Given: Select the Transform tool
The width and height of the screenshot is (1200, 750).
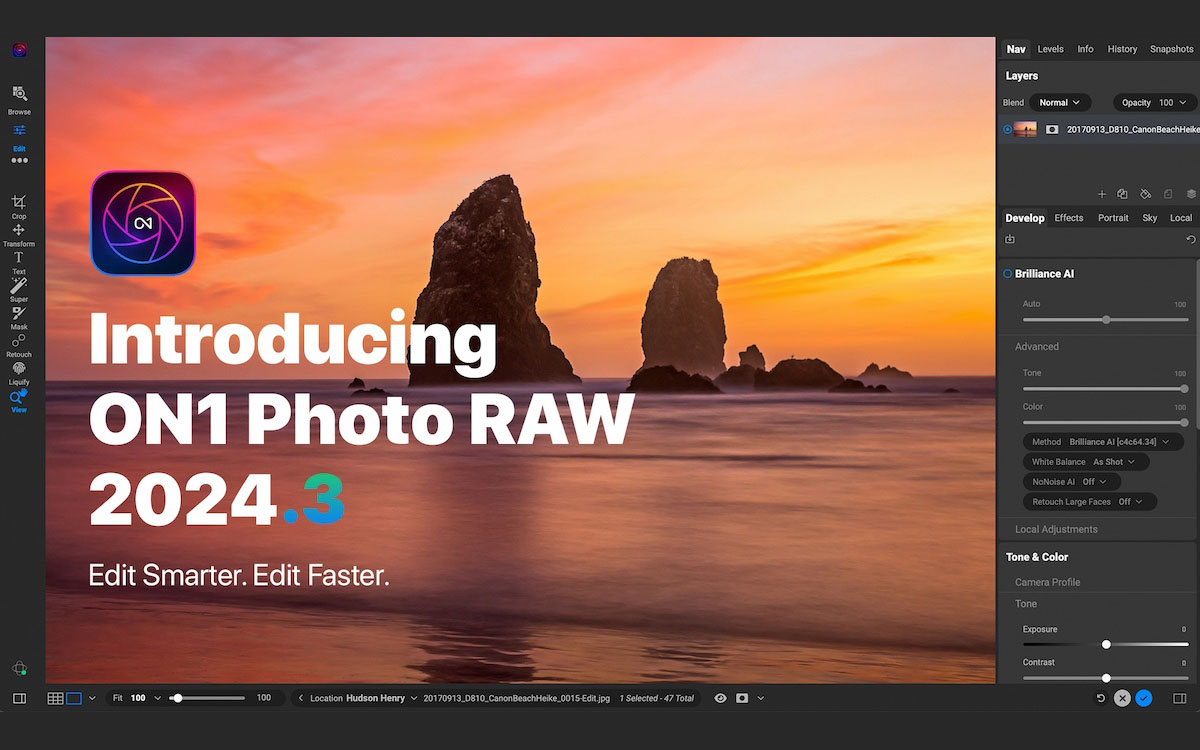Looking at the screenshot, I should click(x=19, y=235).
